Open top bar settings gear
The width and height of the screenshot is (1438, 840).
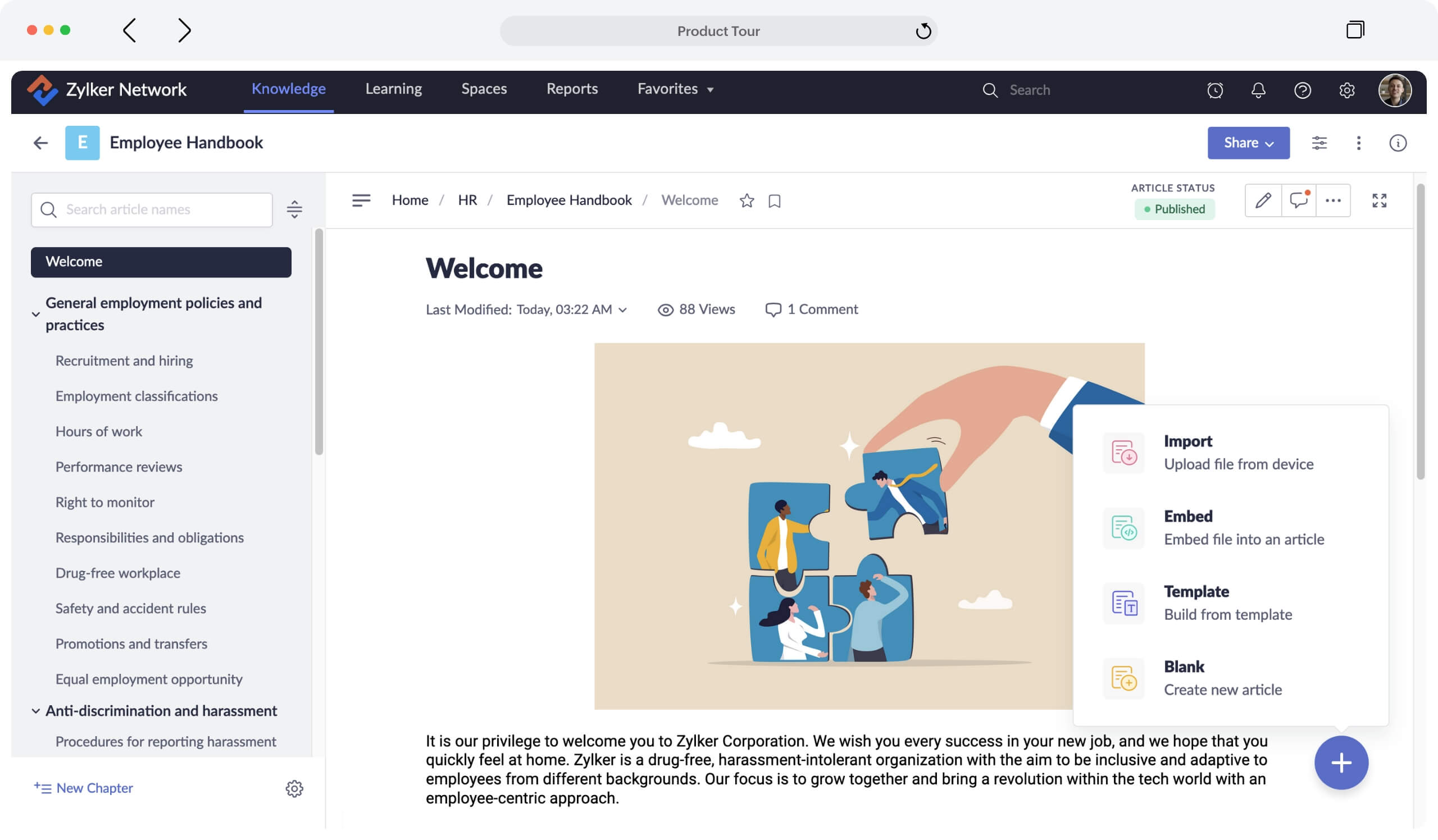1346,89
